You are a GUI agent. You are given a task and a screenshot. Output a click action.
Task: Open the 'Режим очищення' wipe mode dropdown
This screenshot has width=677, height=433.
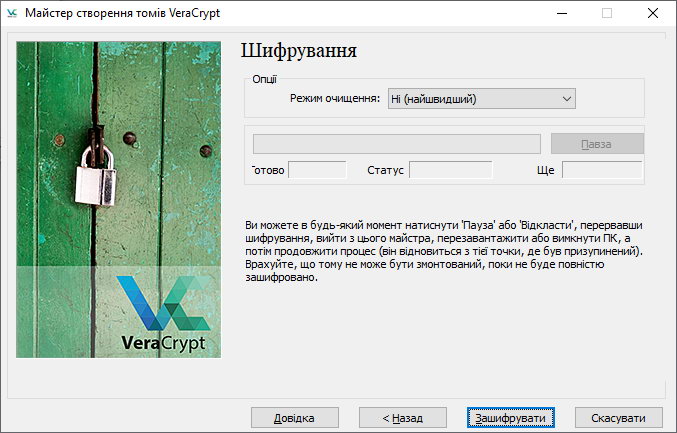coord(480,99)
